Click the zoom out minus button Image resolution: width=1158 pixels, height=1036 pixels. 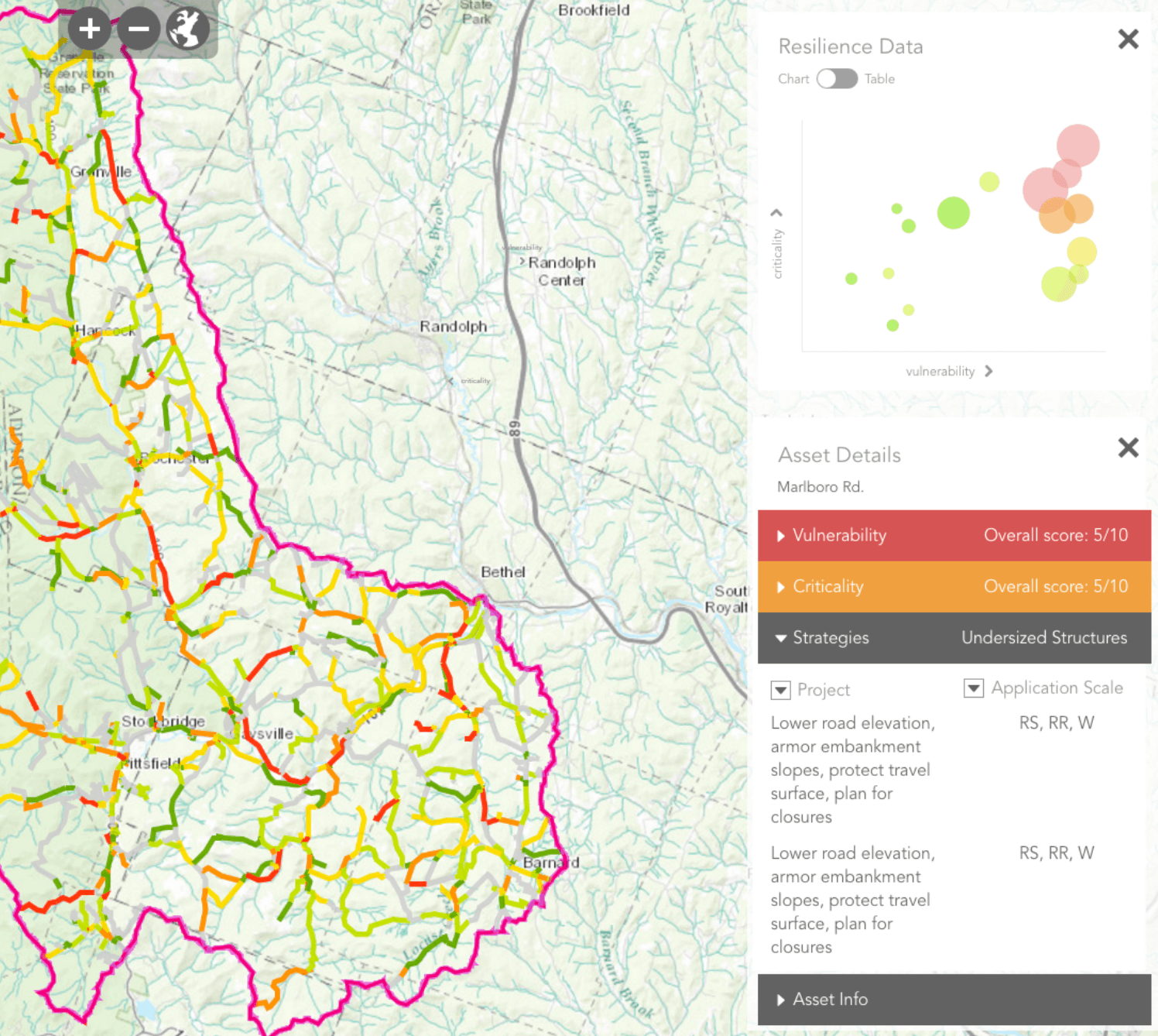pyautogui.click(x=139, y=29)
